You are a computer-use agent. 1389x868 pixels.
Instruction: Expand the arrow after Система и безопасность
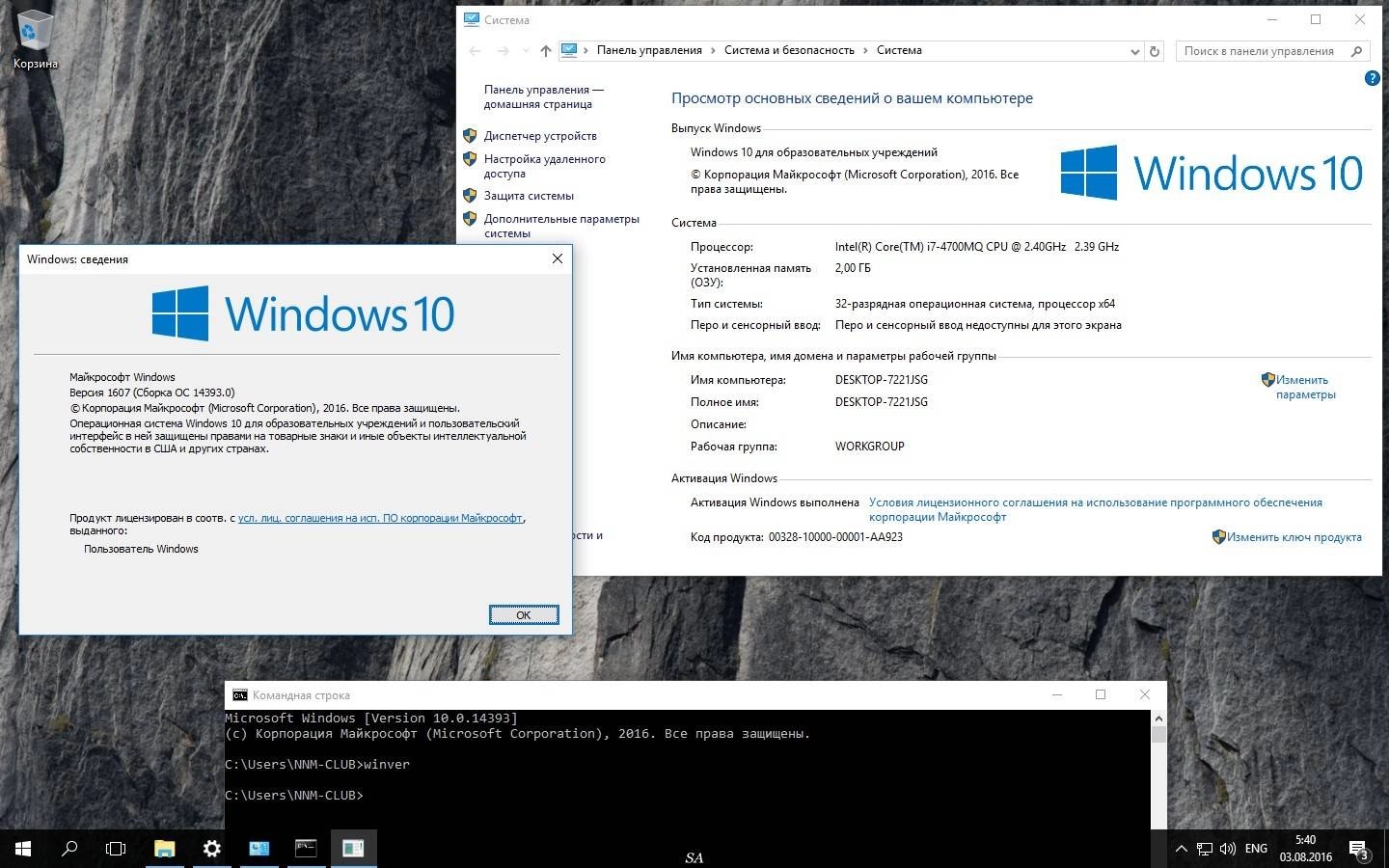[x=865, y=50]
